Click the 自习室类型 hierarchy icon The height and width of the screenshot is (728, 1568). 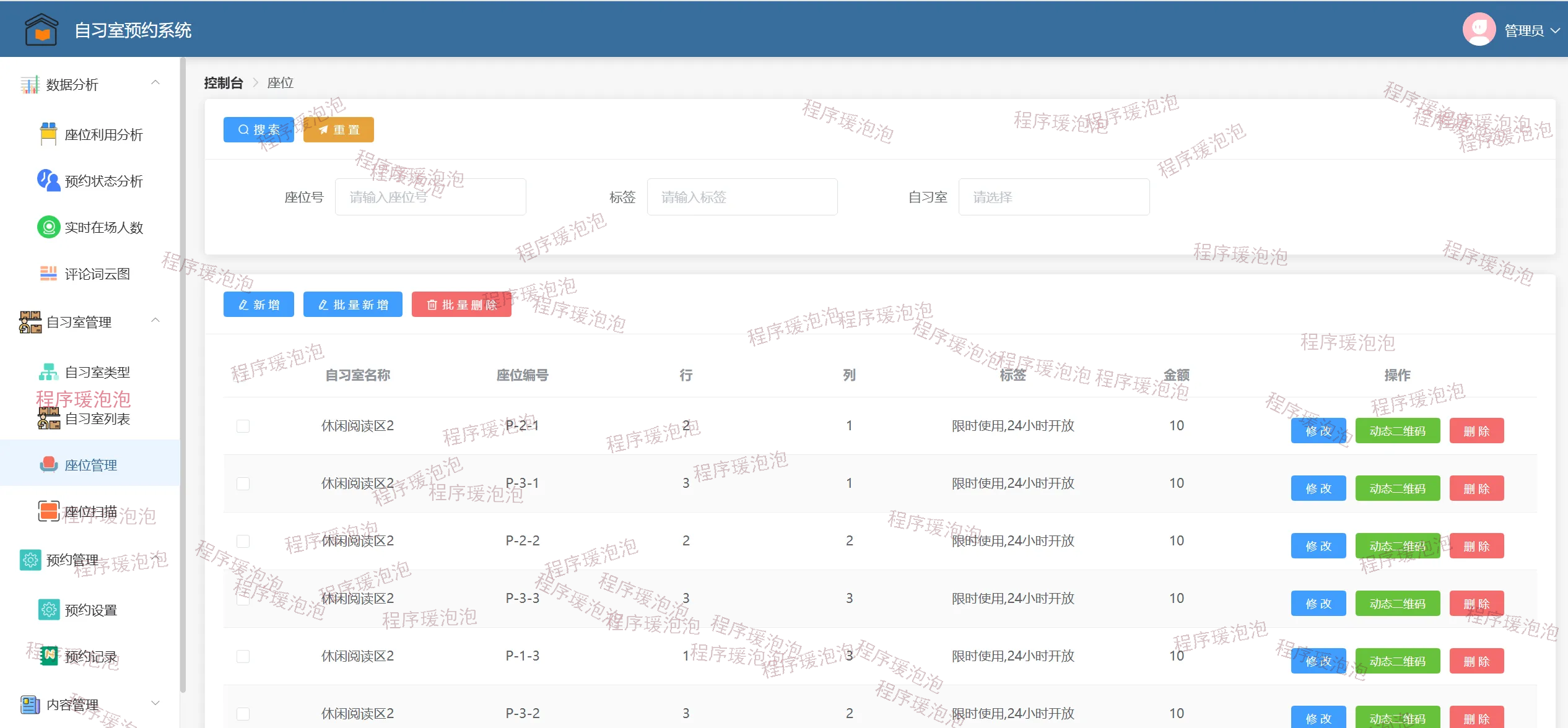[48, 372]
